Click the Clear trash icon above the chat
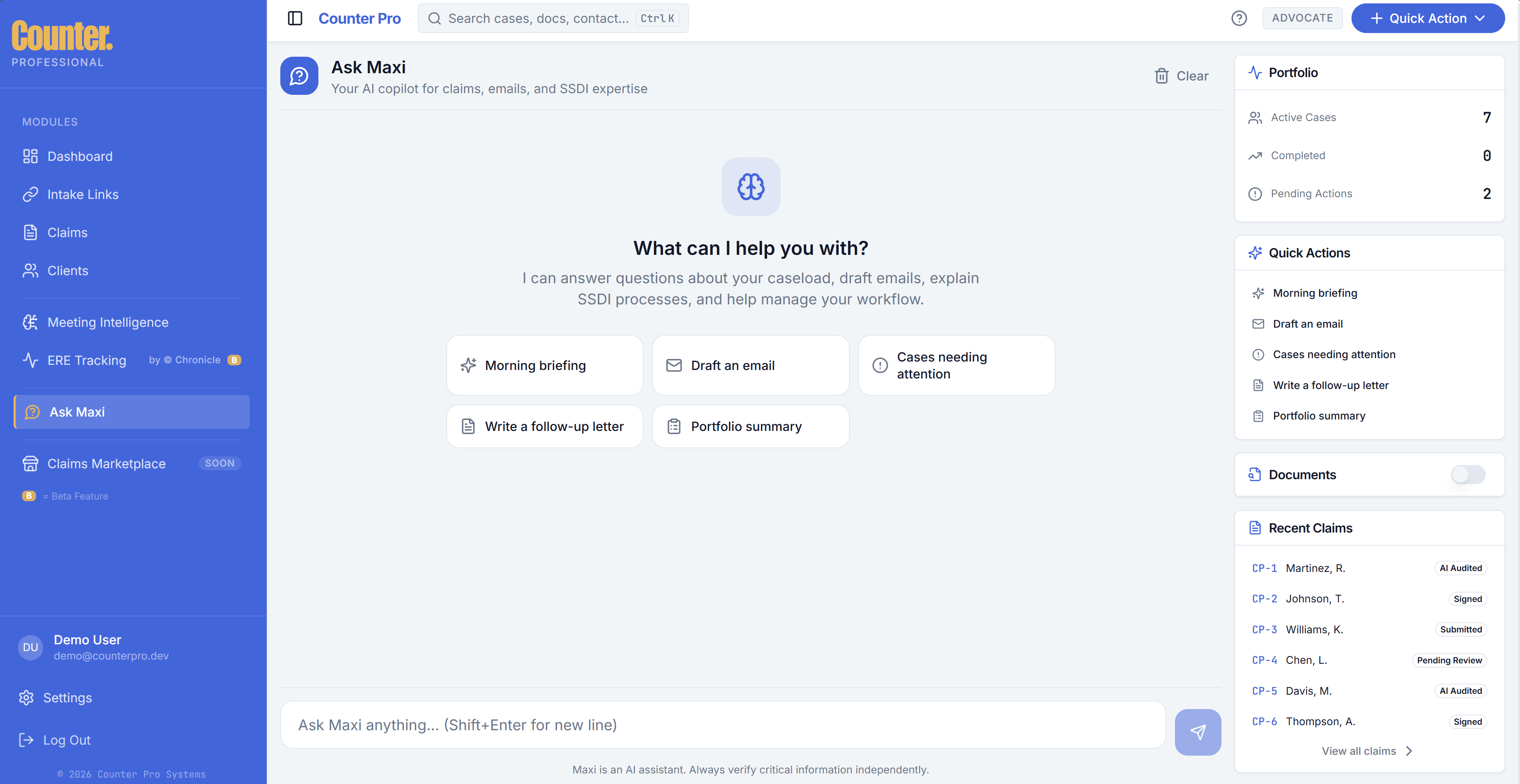This screenshot has height=784, width=1520. tap(1161, 75)
